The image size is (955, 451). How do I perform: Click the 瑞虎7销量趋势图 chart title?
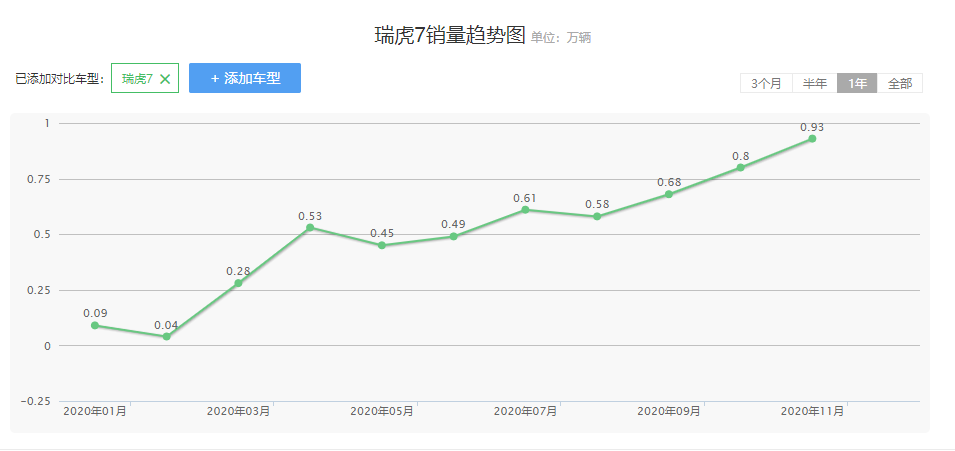449,36
